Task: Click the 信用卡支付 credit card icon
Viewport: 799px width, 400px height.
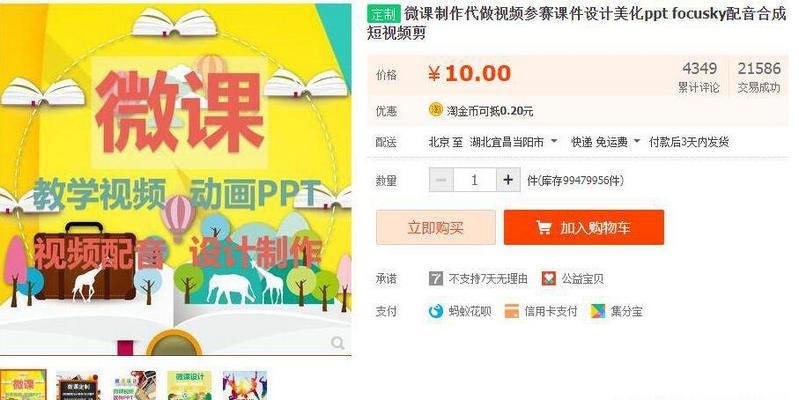Action: click(x=511, y=311)
